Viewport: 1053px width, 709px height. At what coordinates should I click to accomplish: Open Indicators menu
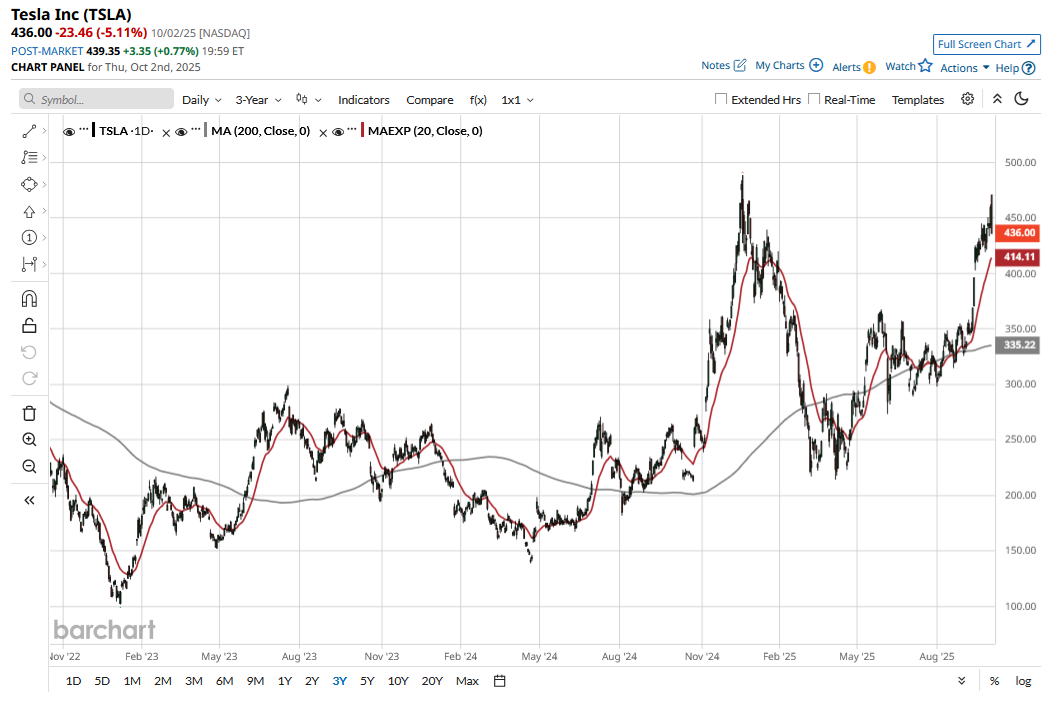(x=363, y=99)
